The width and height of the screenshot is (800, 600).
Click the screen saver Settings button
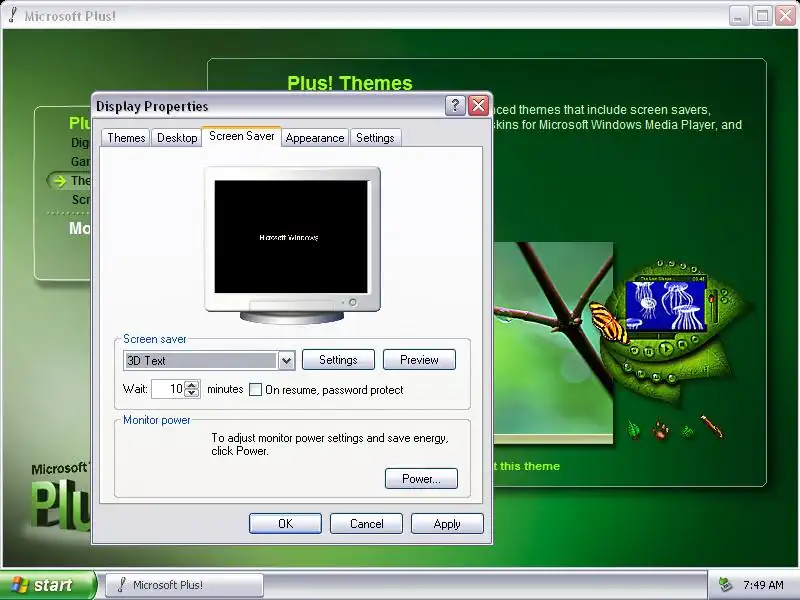point(338,360)
